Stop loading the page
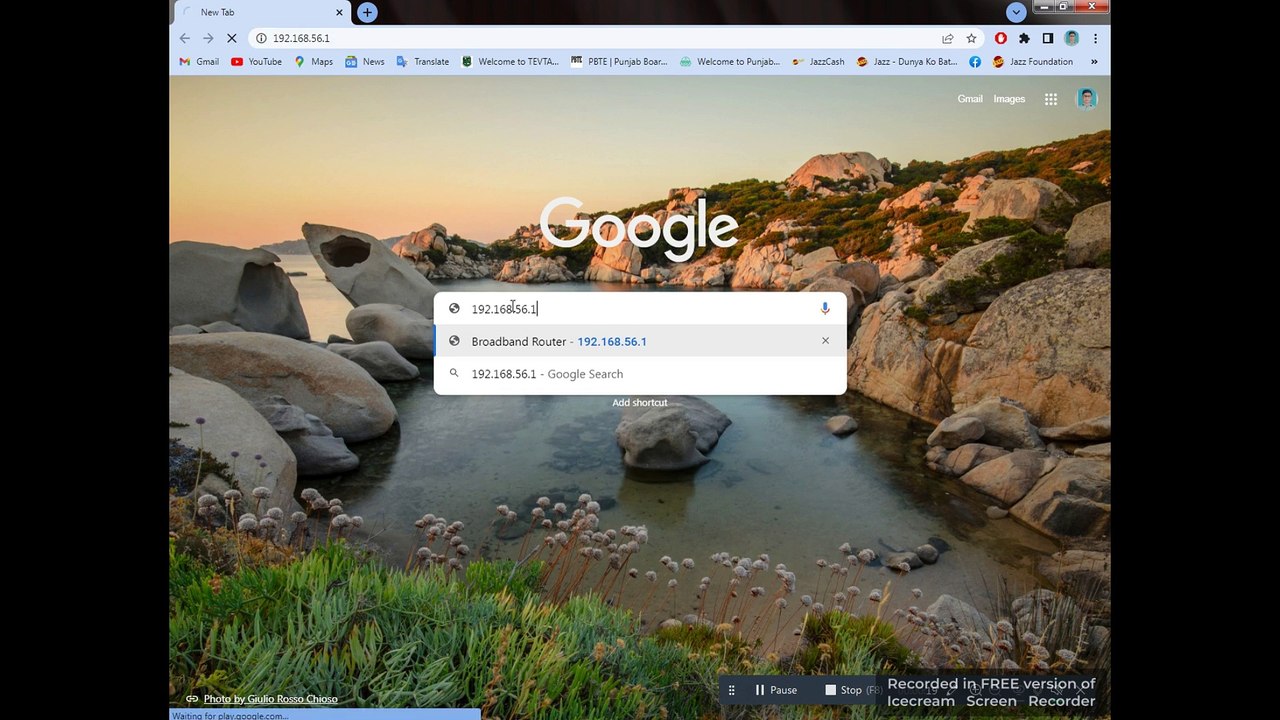This screenshot has width=1280, height=720. coord(232,38)
